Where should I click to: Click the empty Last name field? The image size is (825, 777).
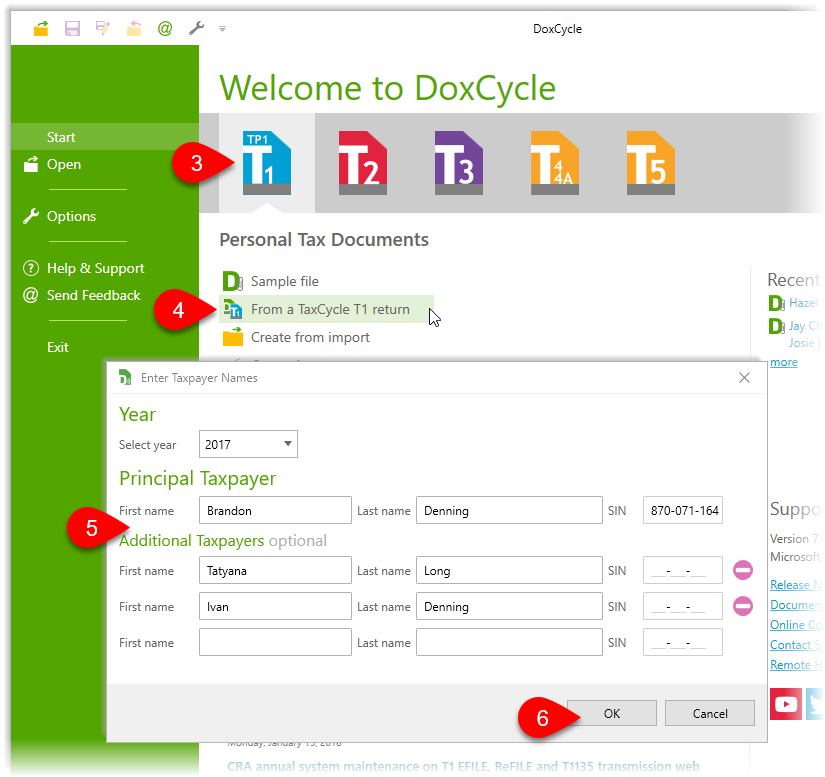[x=509, y=642]
